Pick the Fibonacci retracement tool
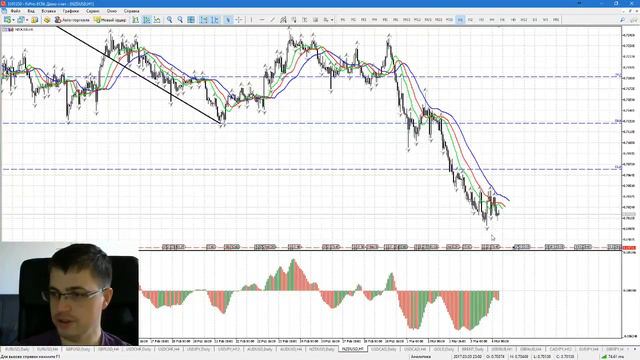Viewport: 640px width, 360px height. pyautogui.click(x=294, y=20)
